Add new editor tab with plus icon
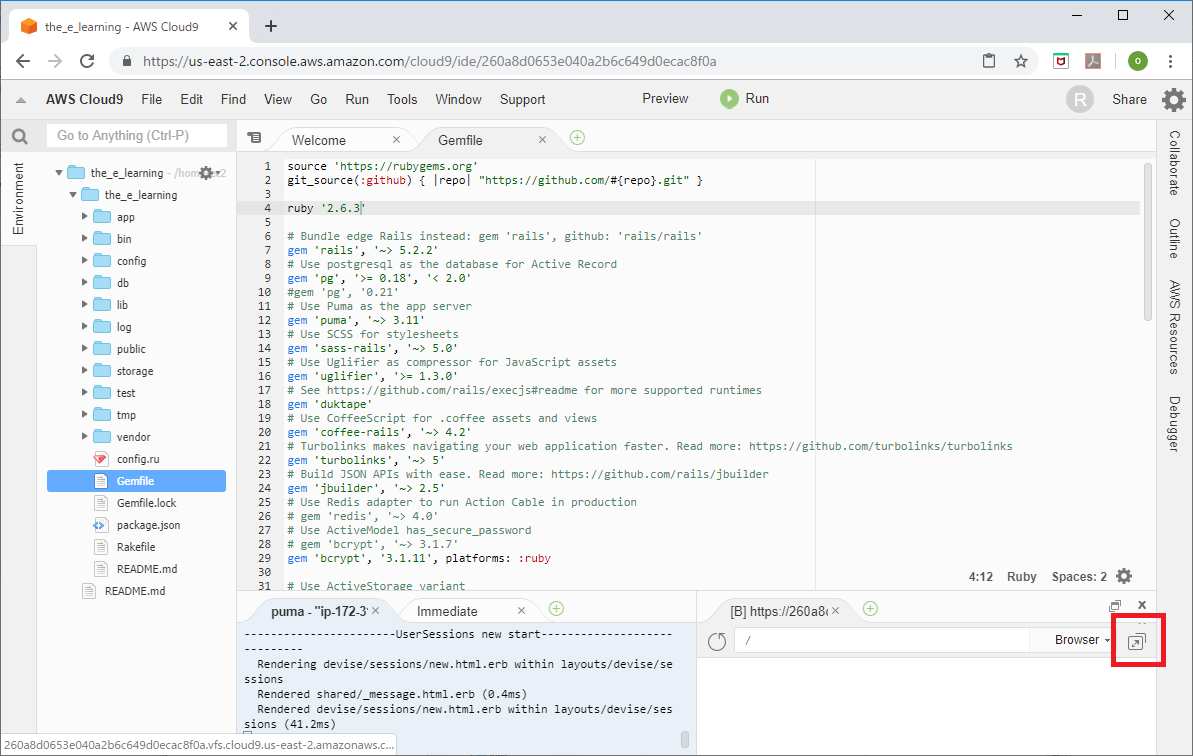 tap(577, 138)
